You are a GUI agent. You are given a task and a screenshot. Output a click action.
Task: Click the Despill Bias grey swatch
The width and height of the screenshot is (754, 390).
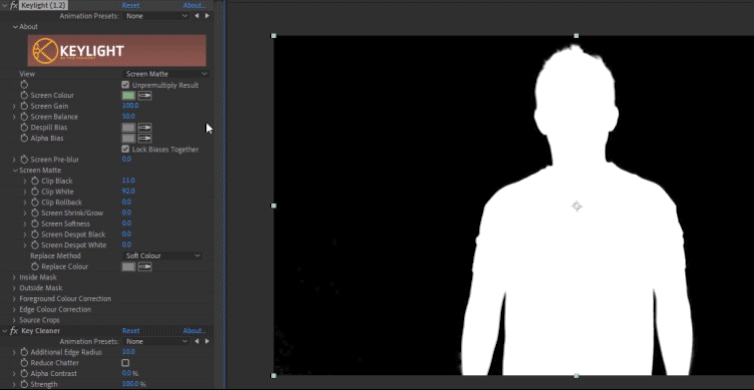pyautogui.click(x=128, y=127)
